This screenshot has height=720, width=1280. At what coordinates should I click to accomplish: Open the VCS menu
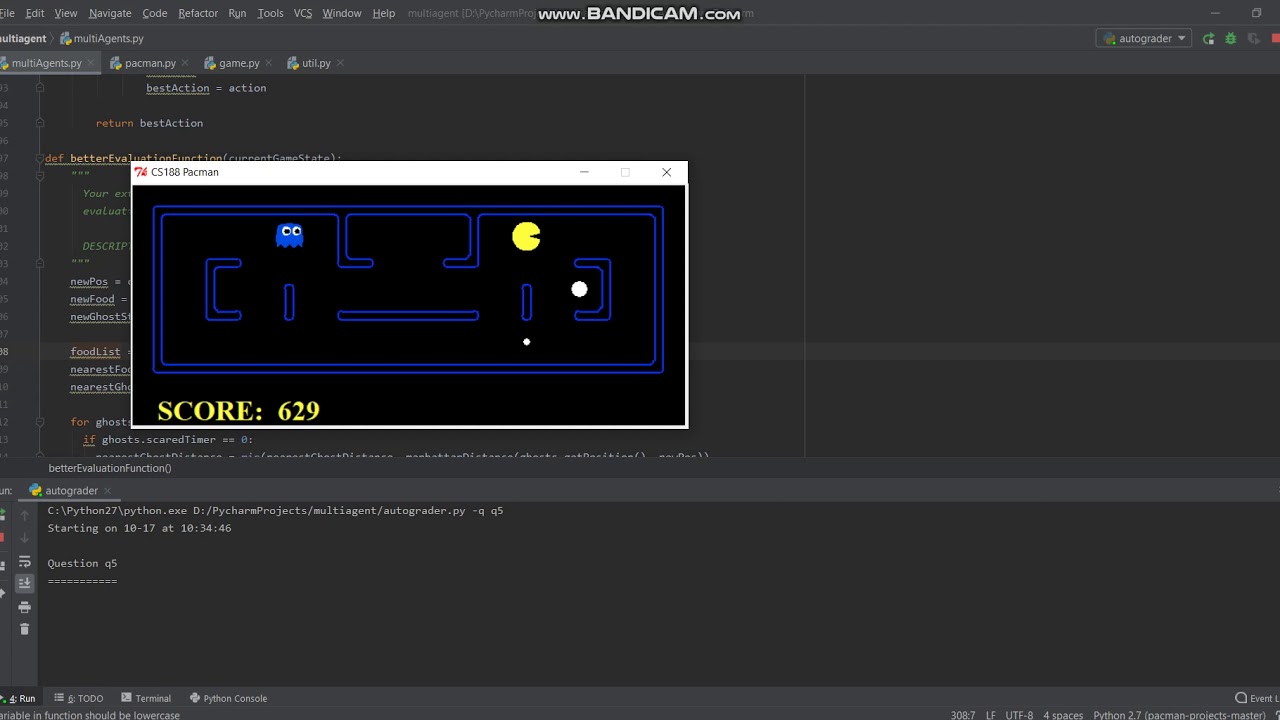coord(303,13)
